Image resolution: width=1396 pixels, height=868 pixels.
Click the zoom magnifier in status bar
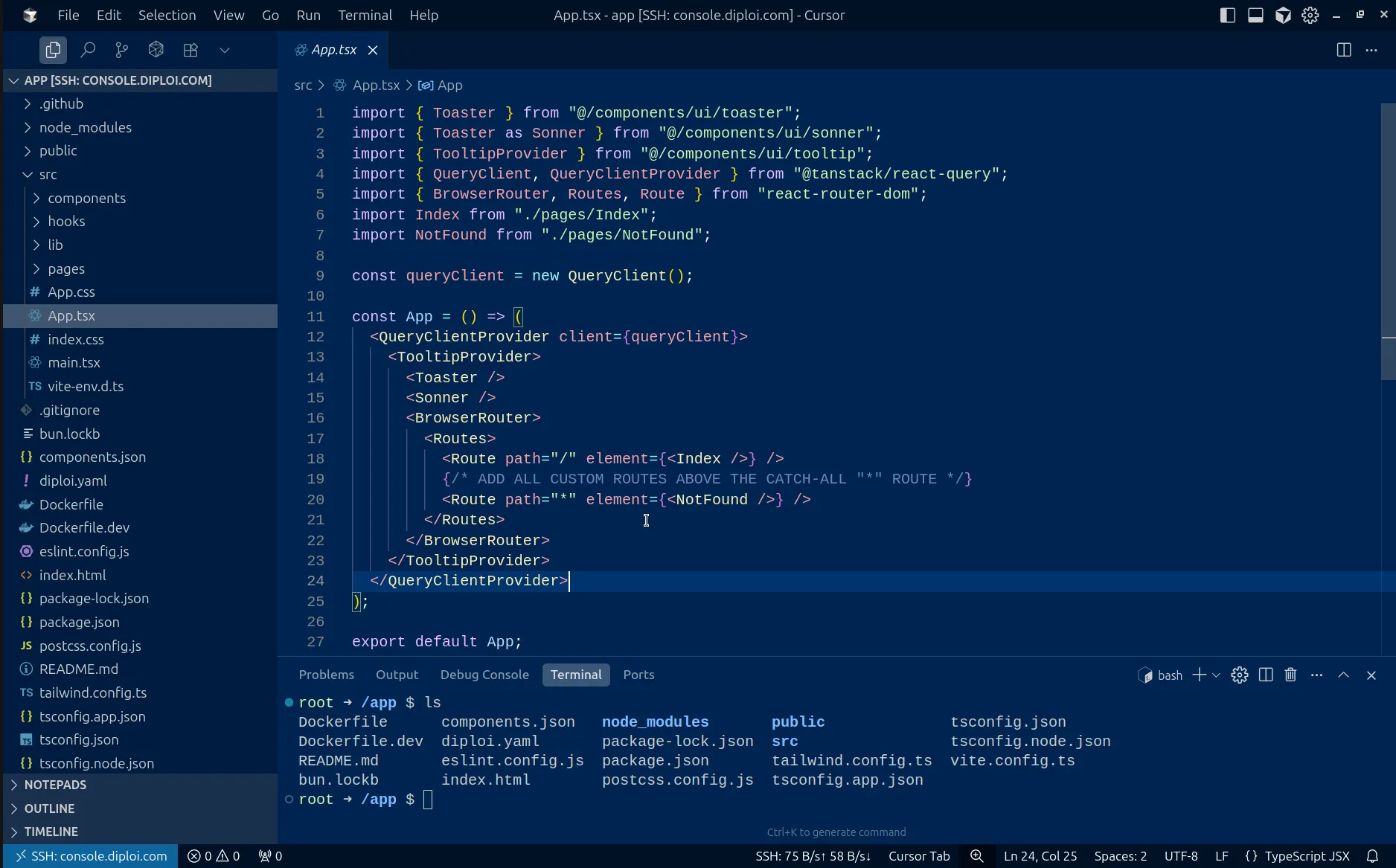coord(976,856)
